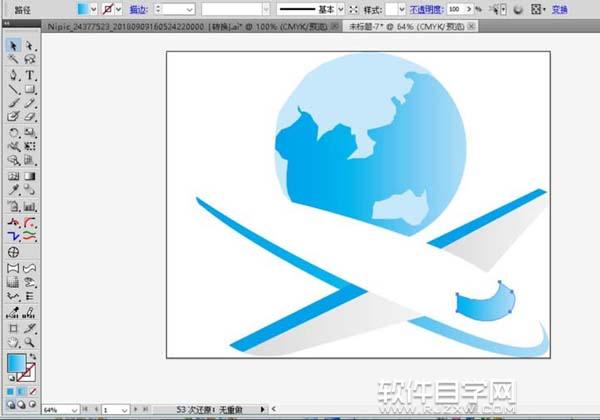Open the 不透明度 opacity panel link
The width and height of the screenshot is (600, 420).
pyautogui.click(x=426, y=10)
